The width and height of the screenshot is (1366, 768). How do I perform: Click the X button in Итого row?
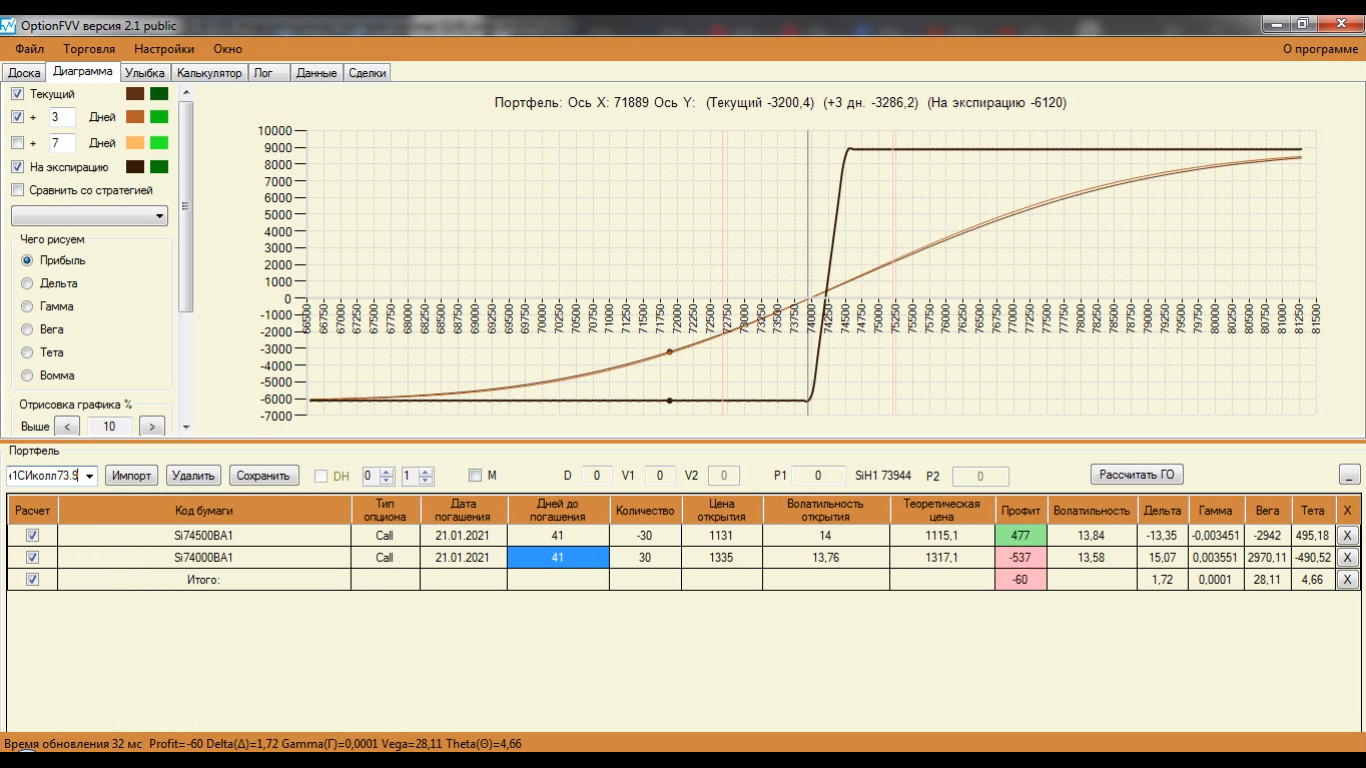coord(1347,579)
